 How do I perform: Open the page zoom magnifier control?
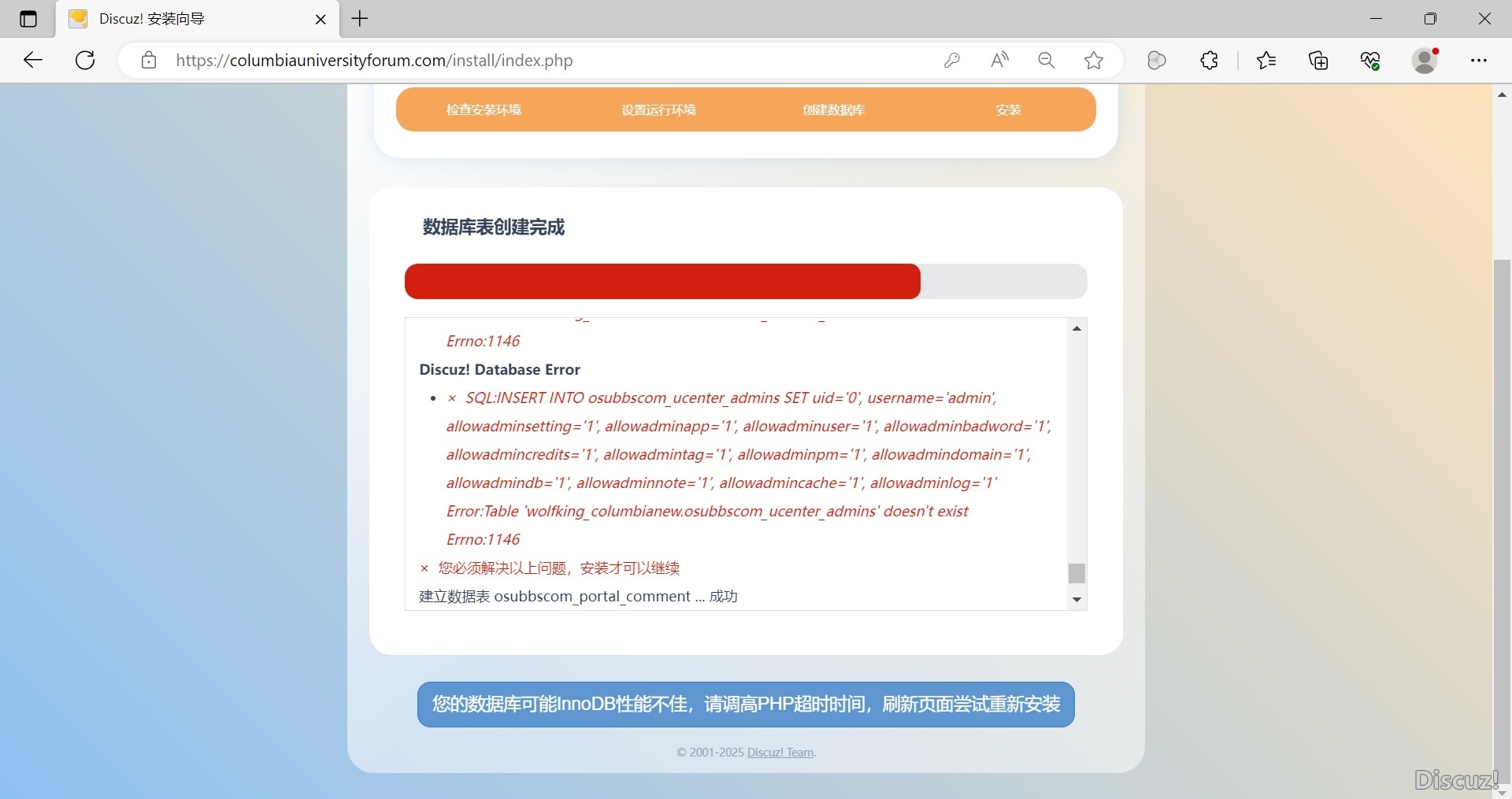coord(1046,61)
